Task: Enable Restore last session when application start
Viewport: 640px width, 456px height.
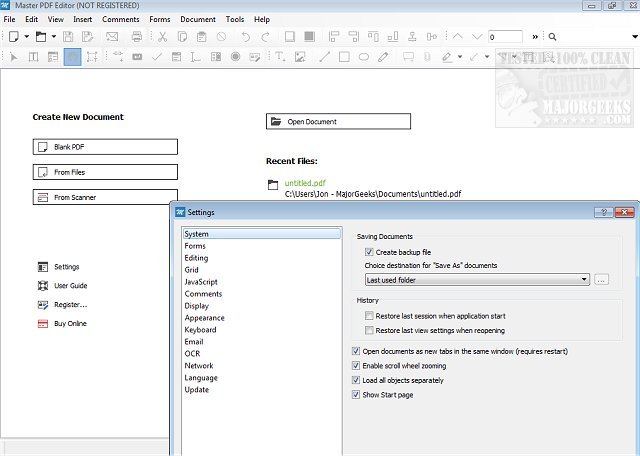Action: (370, 315)
